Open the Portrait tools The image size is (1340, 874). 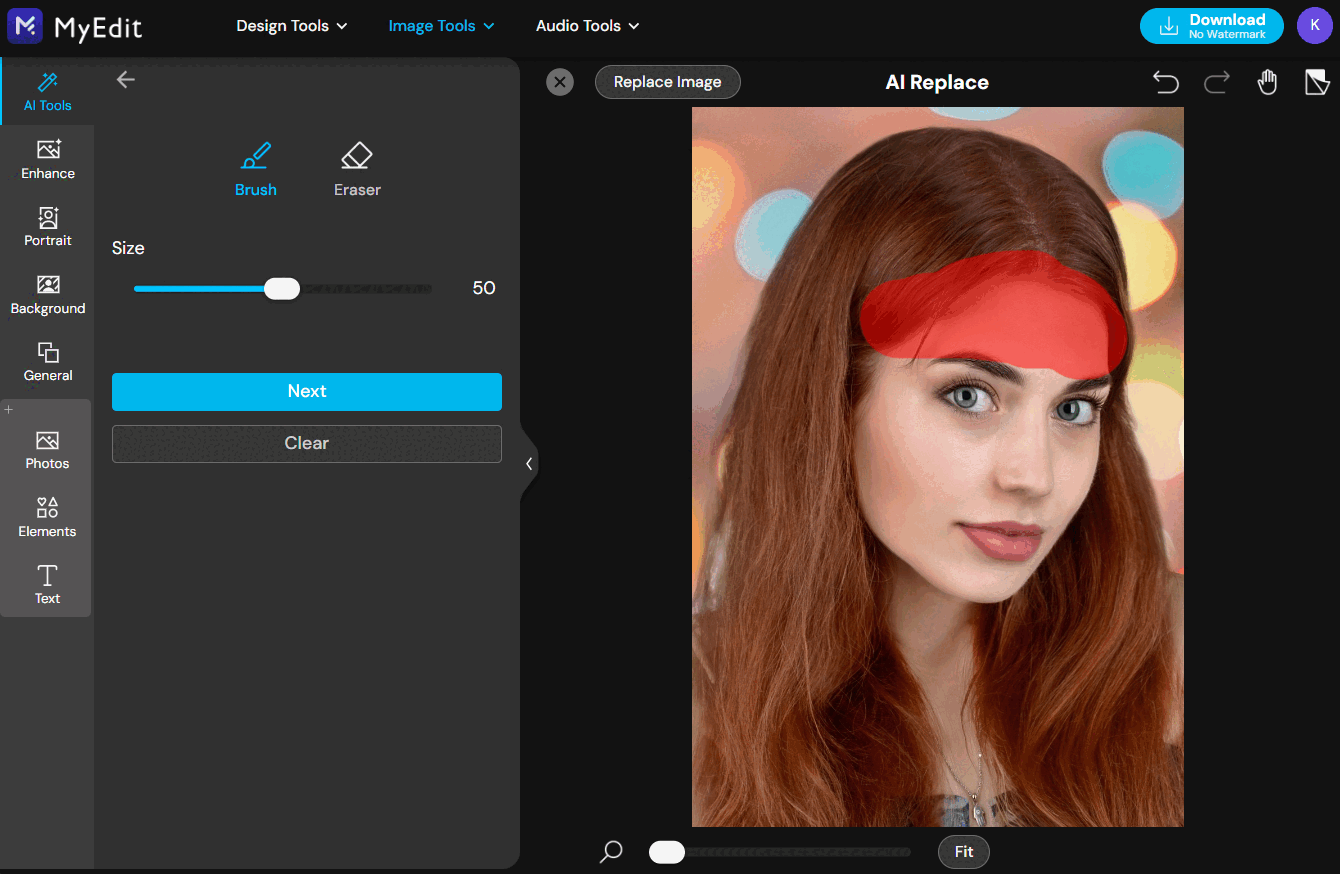tap(48, 227)
